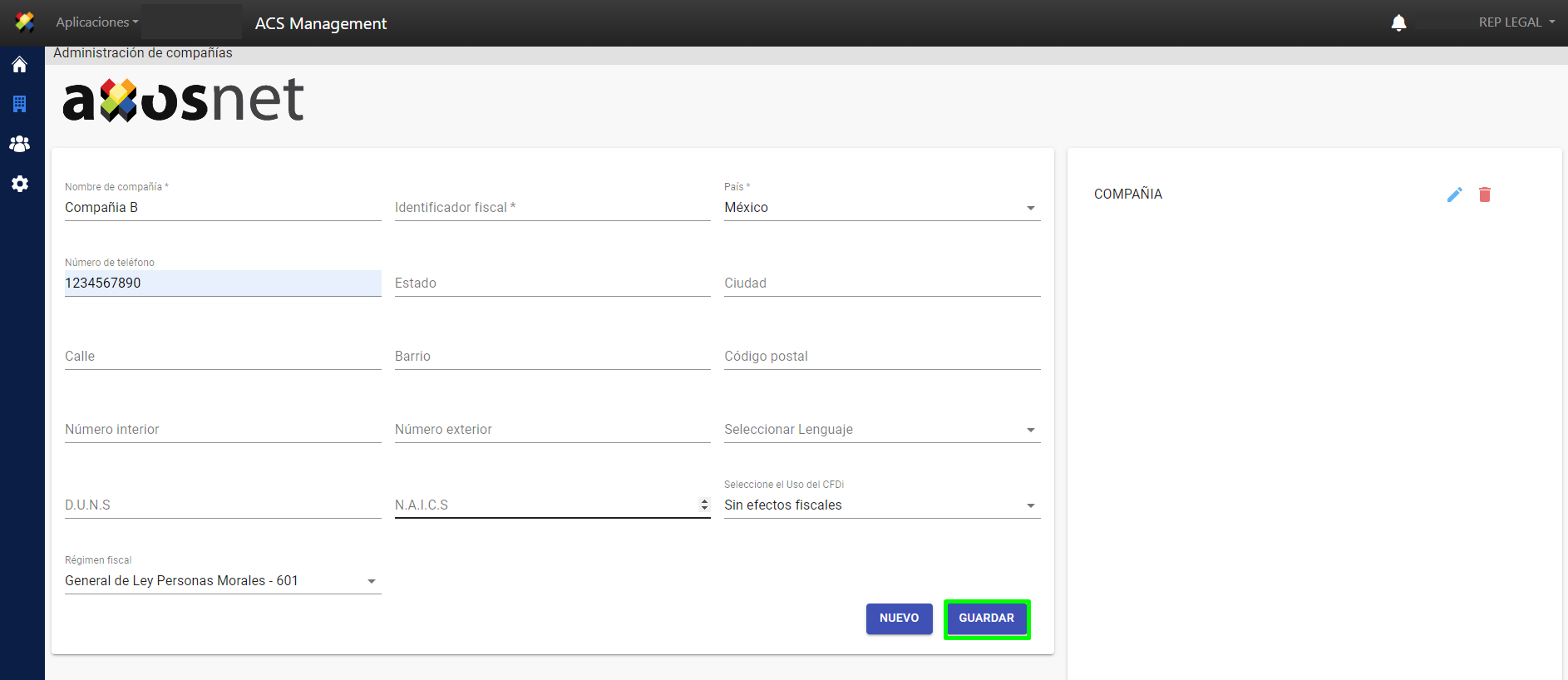Open the settings gear icon in sidebar
The width and height of the screenshot is (1568, 680).
pyautogui.click(x=20, y=184)
